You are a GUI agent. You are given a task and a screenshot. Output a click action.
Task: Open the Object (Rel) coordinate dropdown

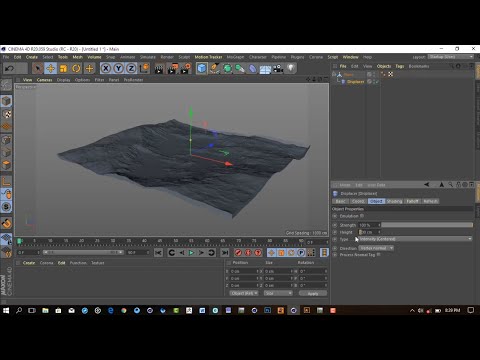[244, 293]
